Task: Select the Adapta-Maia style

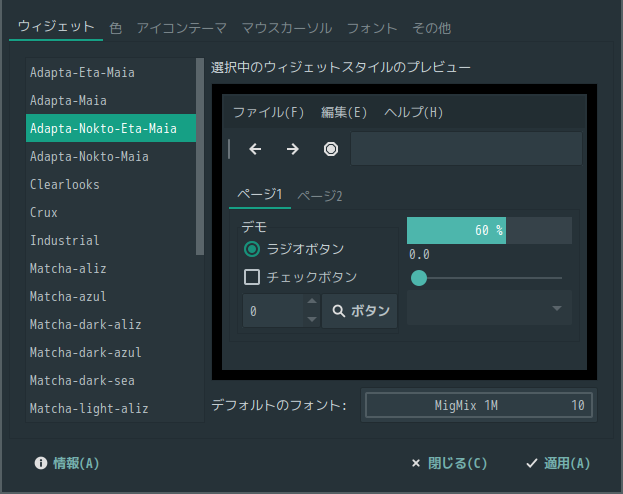Action: coord(111,101)
